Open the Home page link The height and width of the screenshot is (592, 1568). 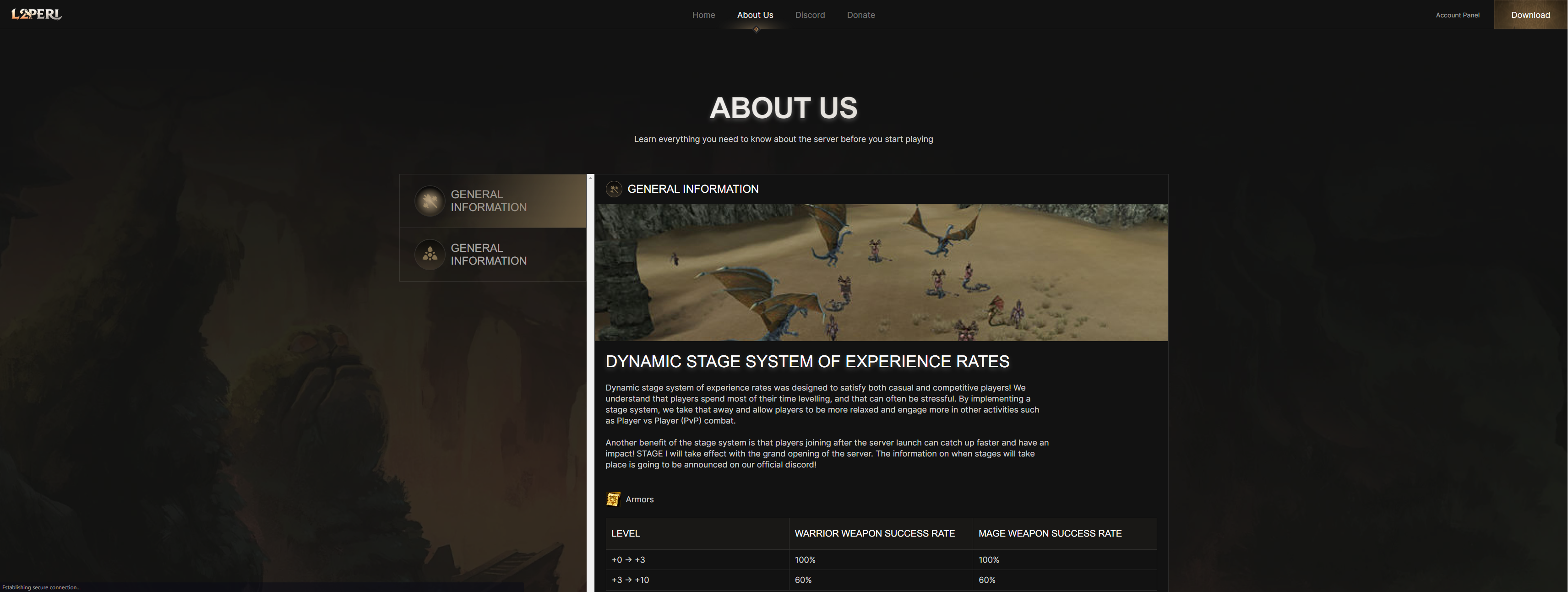(x=703, y=15)
